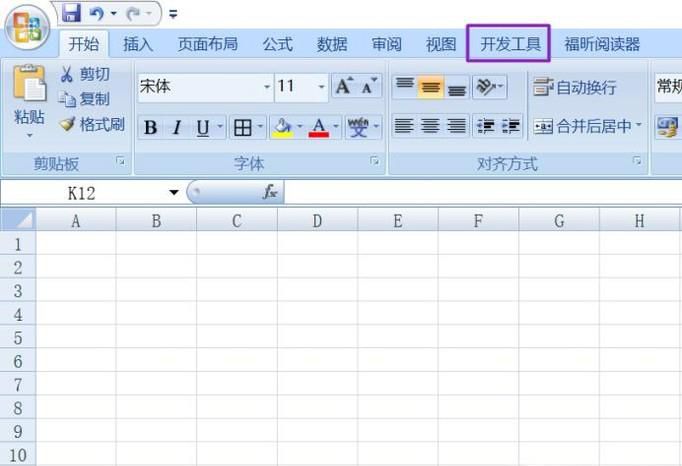Activate the 格式刷 format painter
Image resolution: width=682 pixels, height=466 pixels.
92,125
